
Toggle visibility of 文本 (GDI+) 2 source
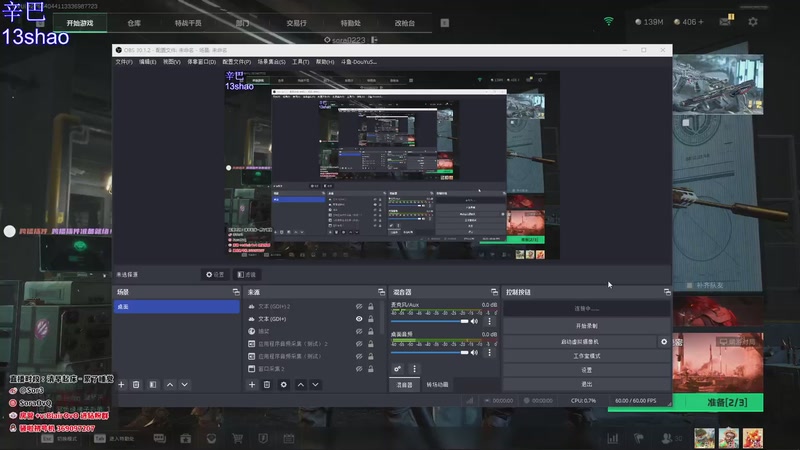point(359,307)
